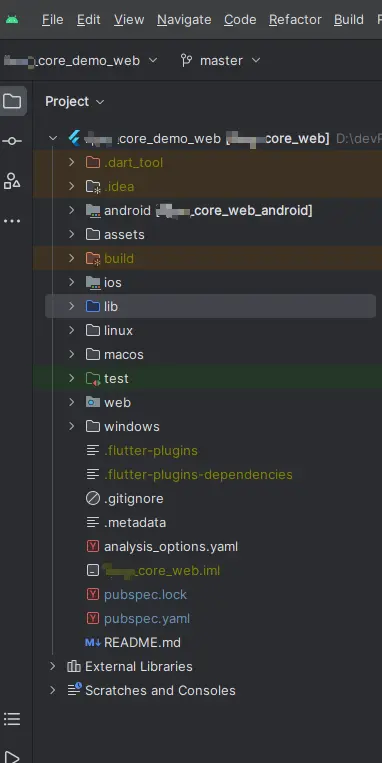Expand the linux folder
The image size is (382, 763).
(x=72, y=330)
